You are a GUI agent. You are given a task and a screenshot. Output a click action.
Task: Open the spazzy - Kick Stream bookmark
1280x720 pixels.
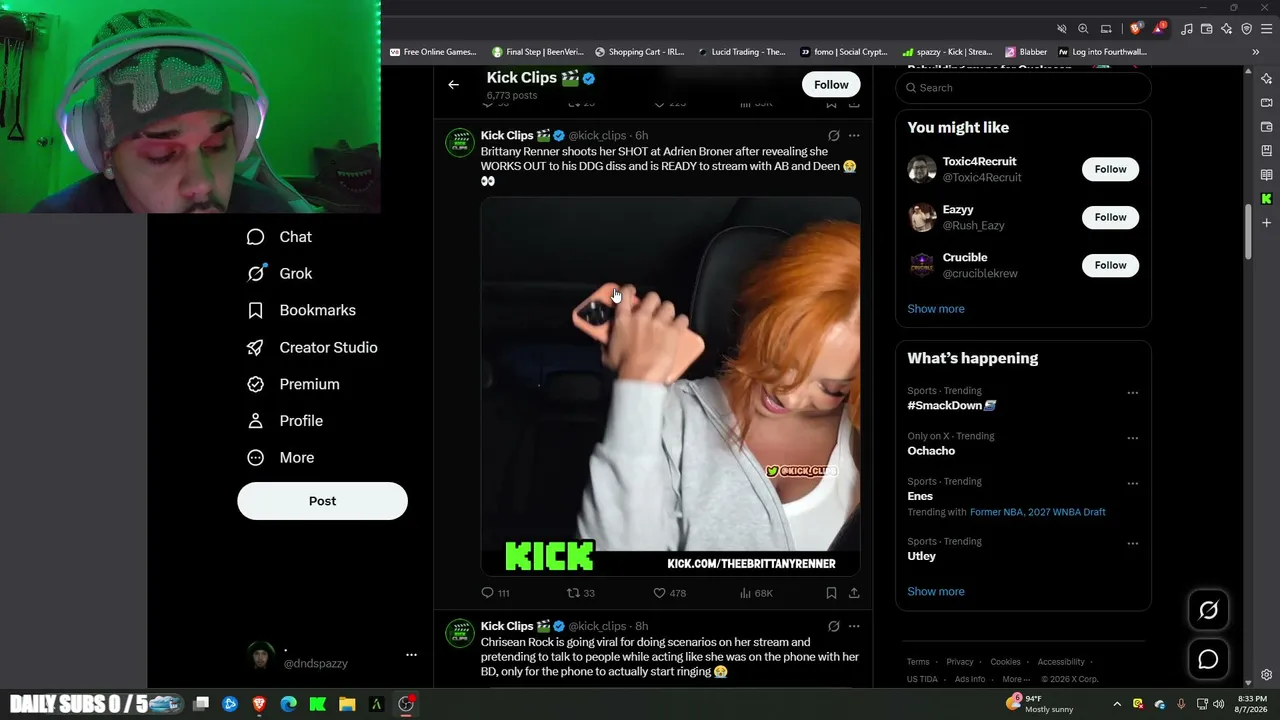coord(947,52)
